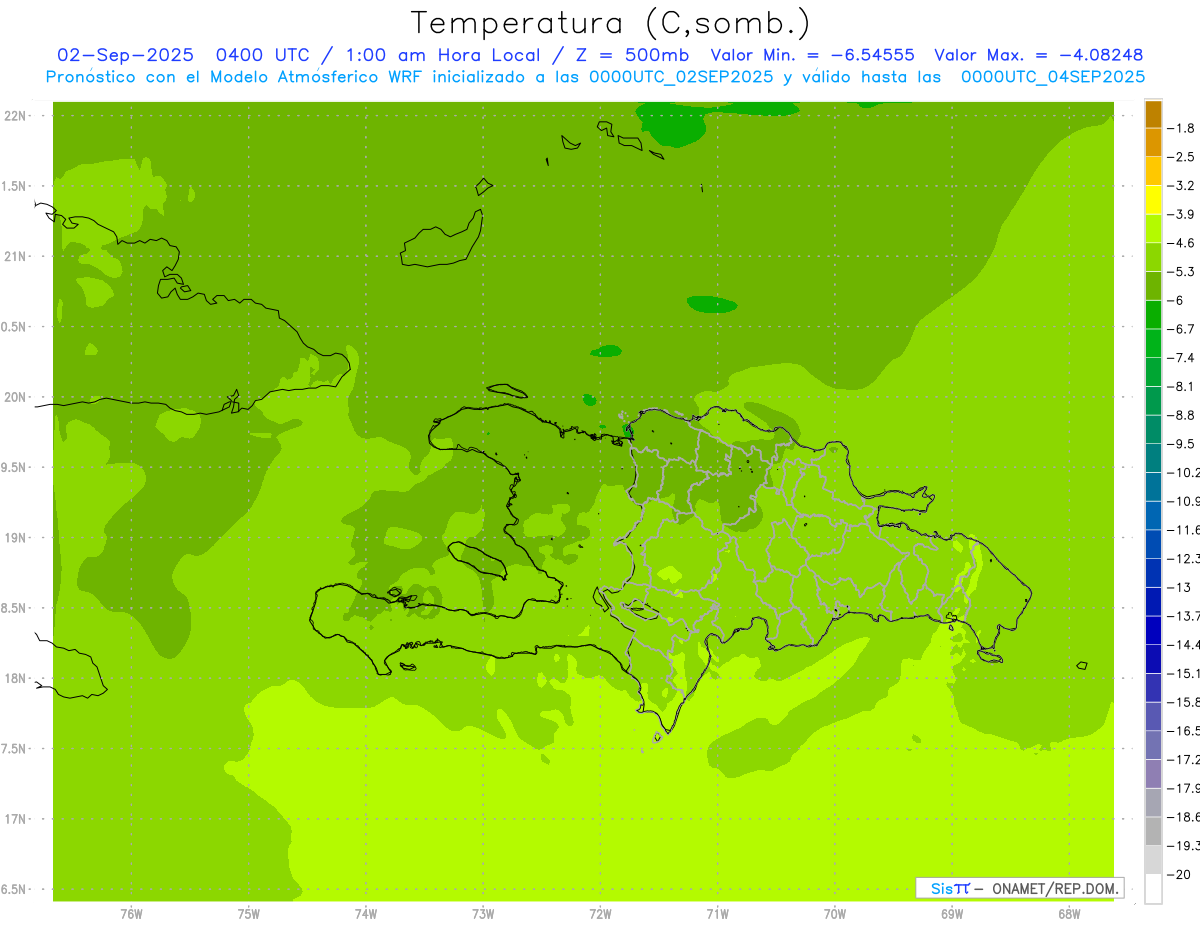Screen dimensions: 1200x927
Task: Click the '70W' longitude label
Action: click(x=834, y=913)
